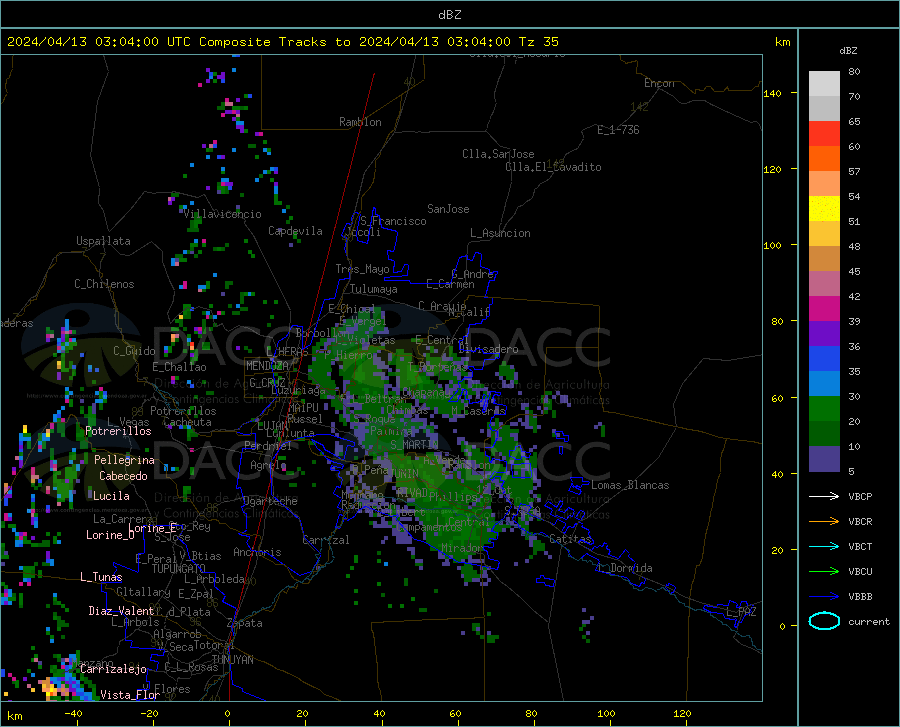Select the bright green 20 dBZ swatch
The height and width of the screenshot is (727, 900).
pyautogui.click(x=824, y=409)
